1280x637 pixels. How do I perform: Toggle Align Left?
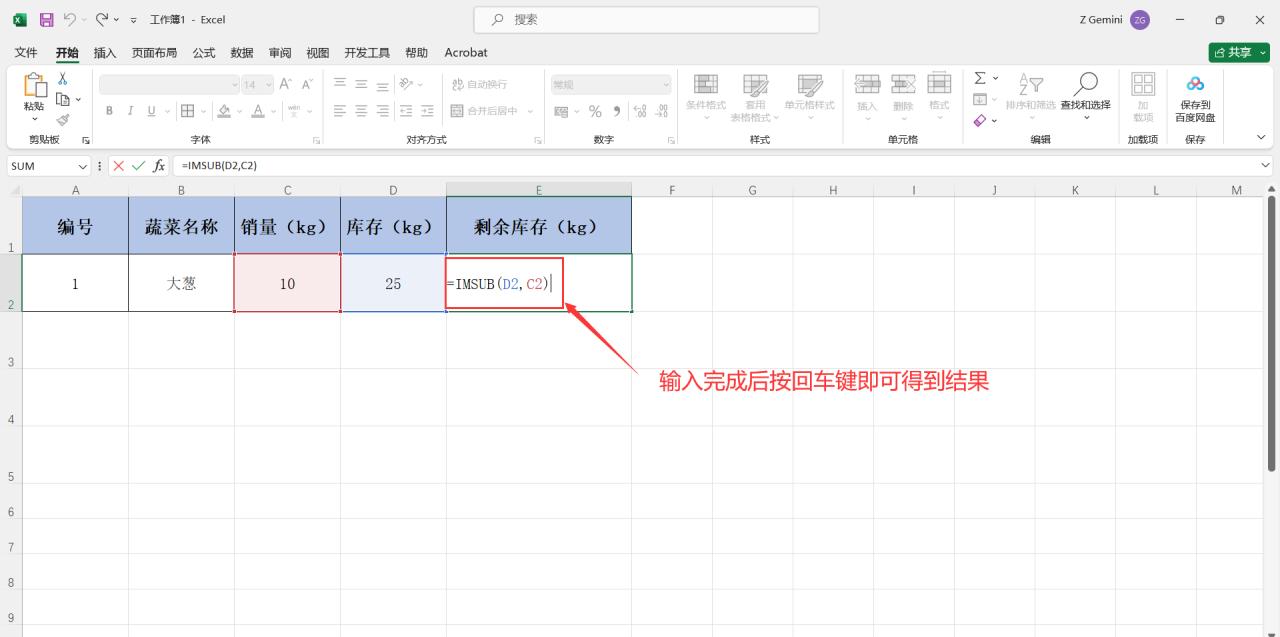(340, 111)
